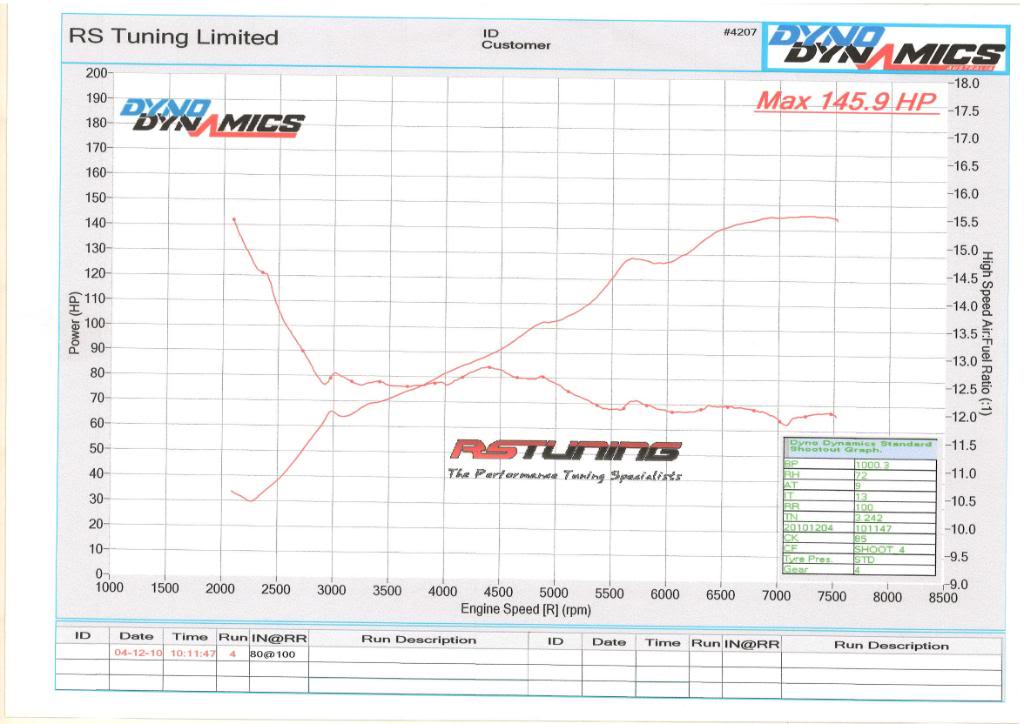Click the '04-12-10' date cell in the run table
Image resolution: width=1024 pixels, height=724 pixels.
click(x=136, y=653)
